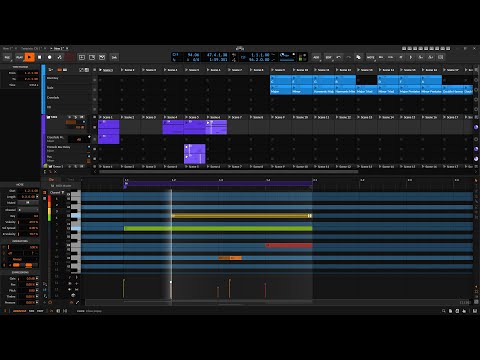480x360 pixels.
Task: Click the duplicate/copy icon next to Redo
Action: 359,57
